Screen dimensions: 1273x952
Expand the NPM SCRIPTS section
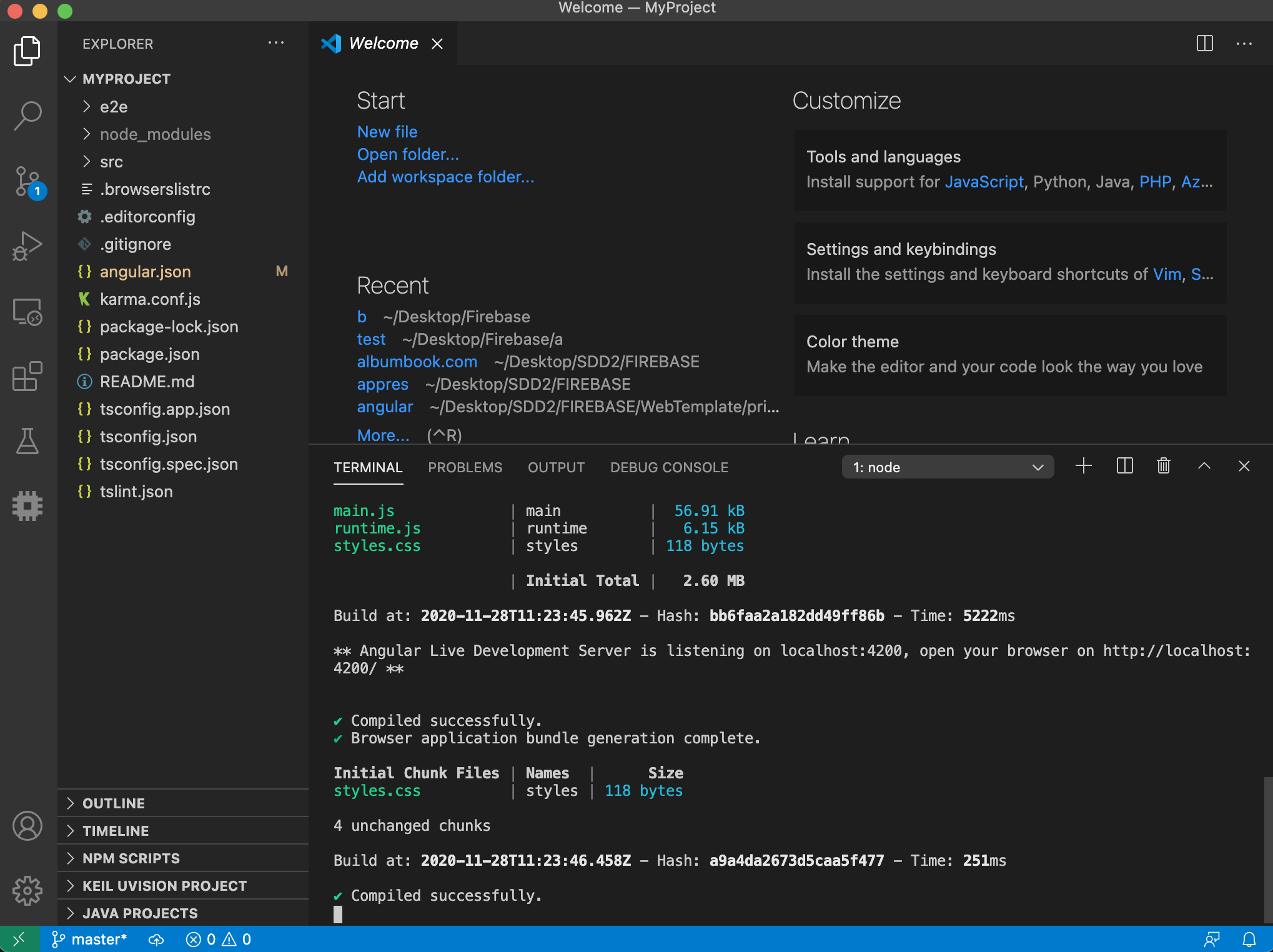131,858
